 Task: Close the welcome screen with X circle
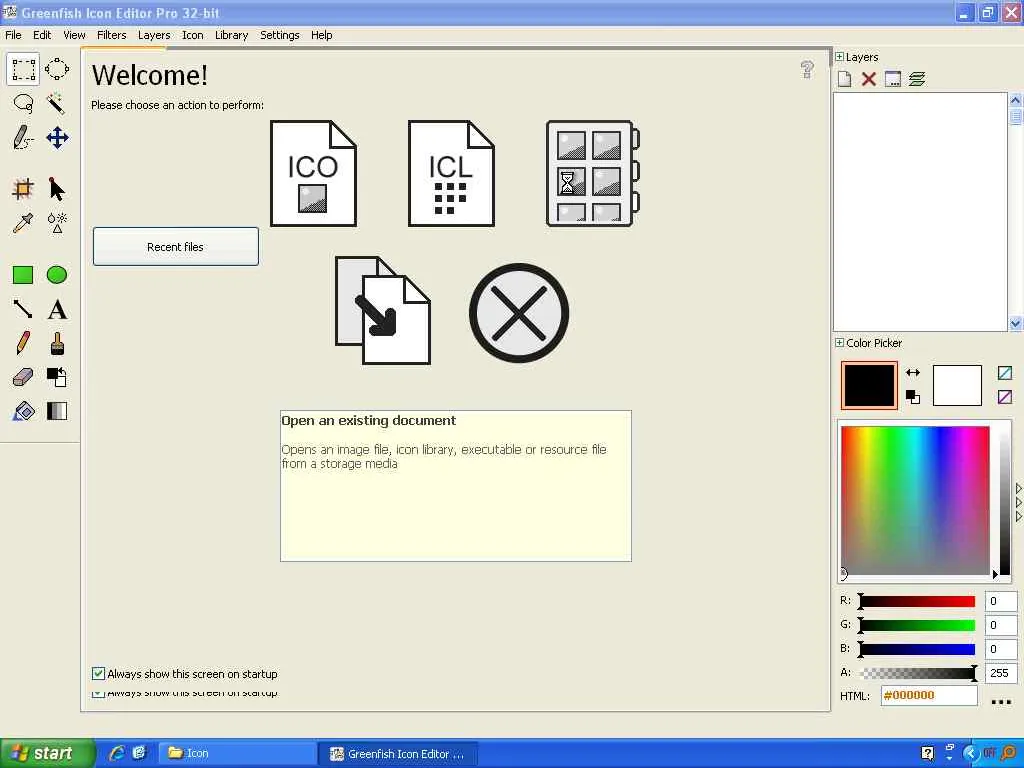(519, 313)
